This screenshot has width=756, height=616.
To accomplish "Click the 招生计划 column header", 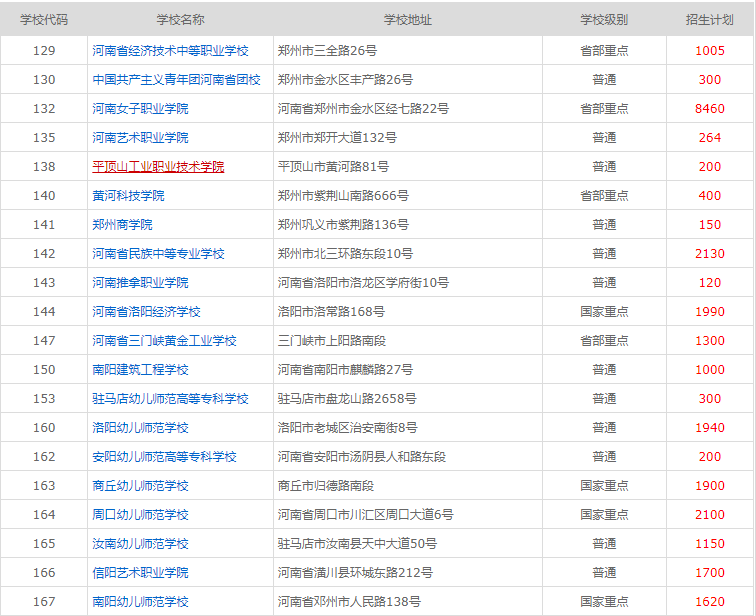I will (709, 19).
